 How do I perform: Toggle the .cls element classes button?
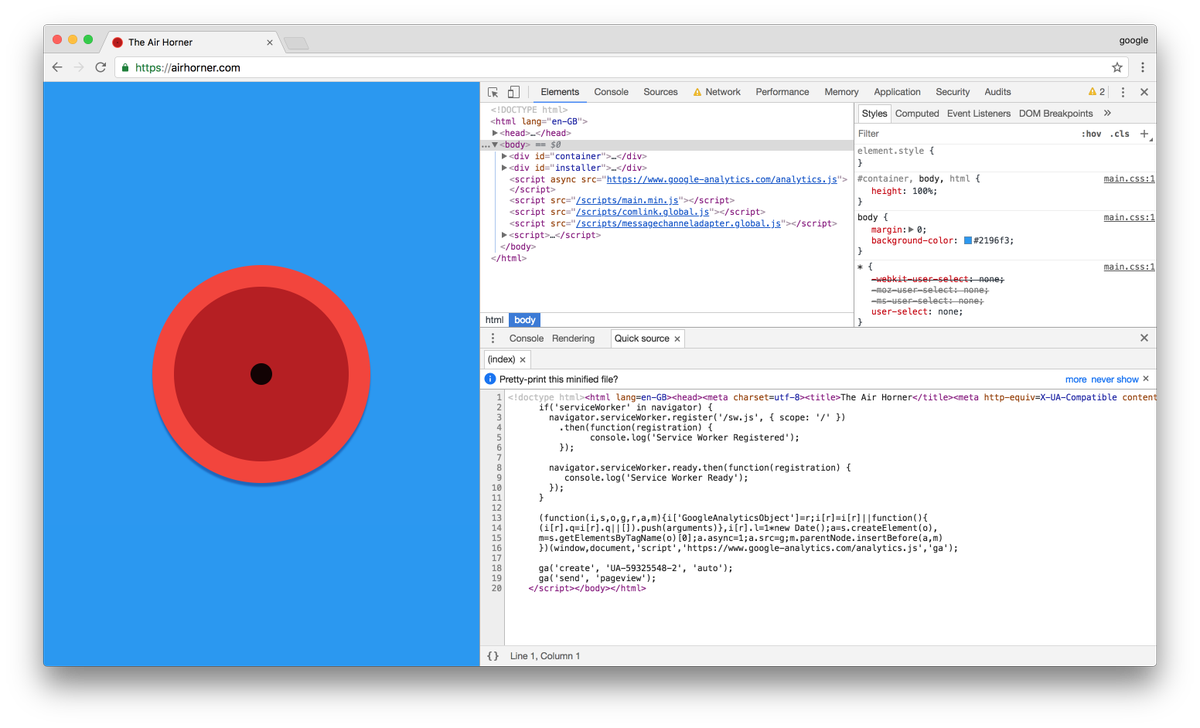[1120, 134]
